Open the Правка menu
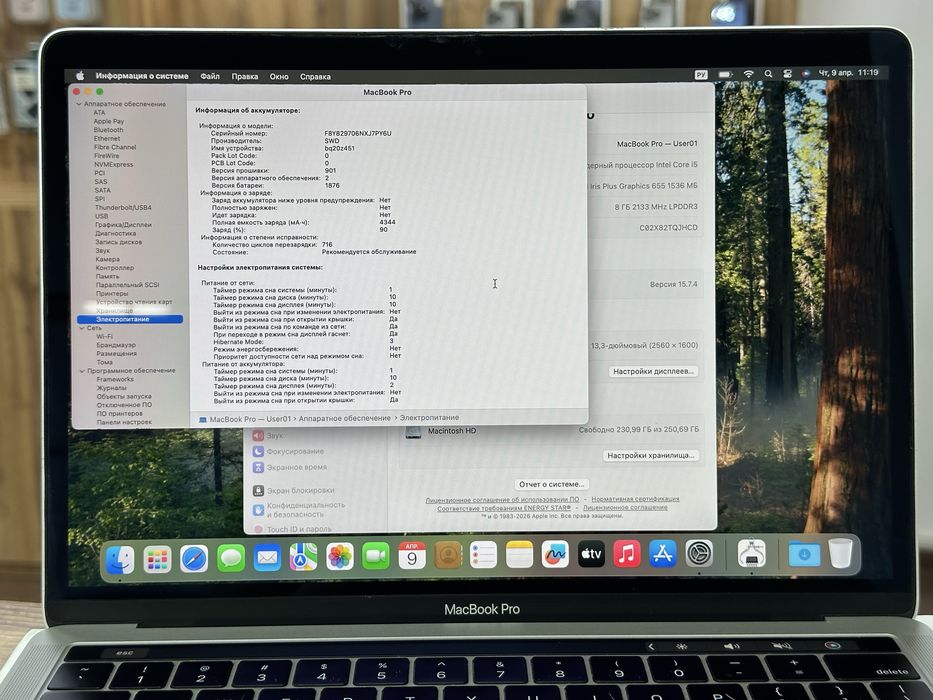The height and width of the screenshot is (700, 933). coord(245,76)
